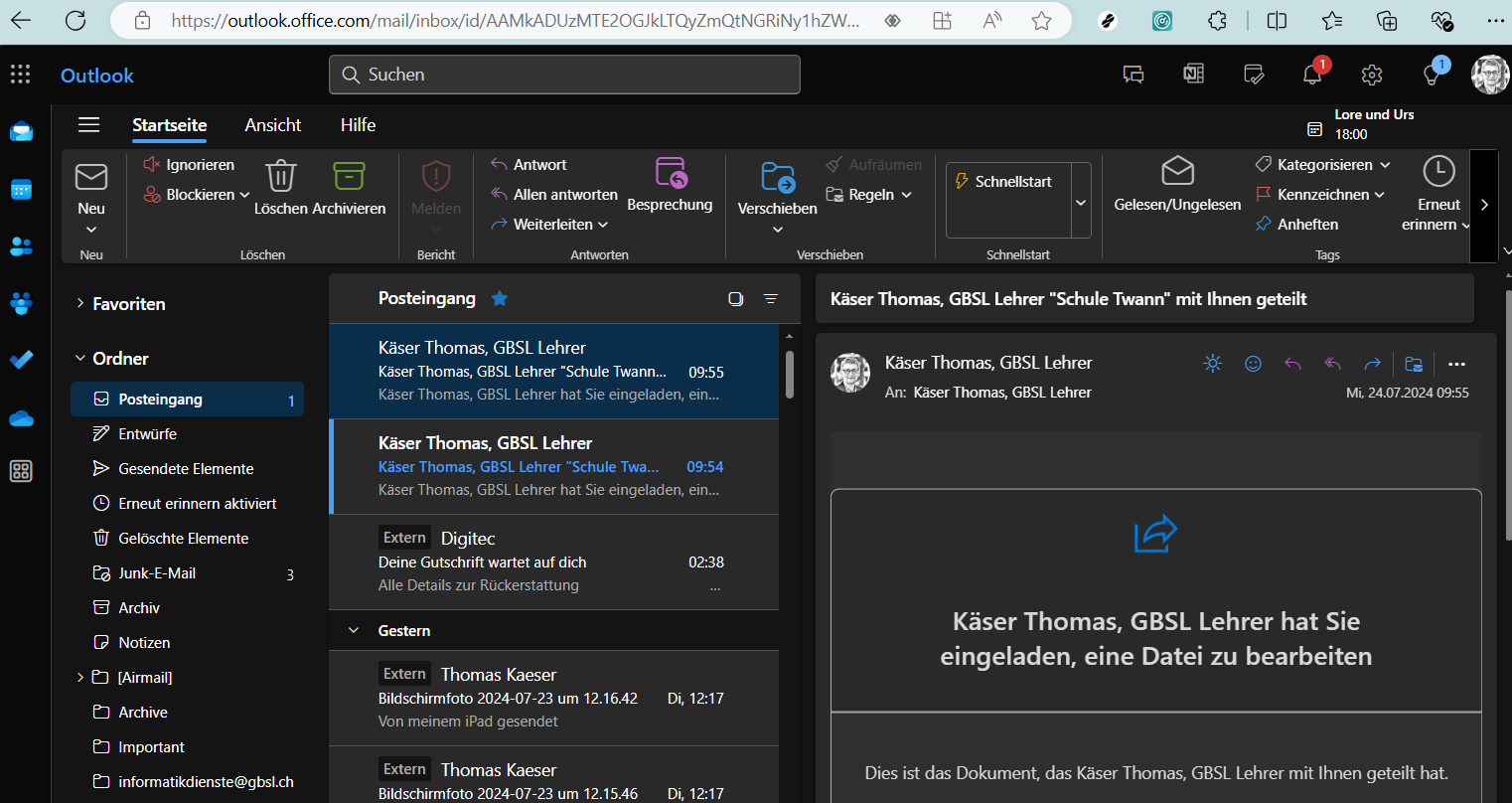Click the message list scrollbar

pos(790,374)
